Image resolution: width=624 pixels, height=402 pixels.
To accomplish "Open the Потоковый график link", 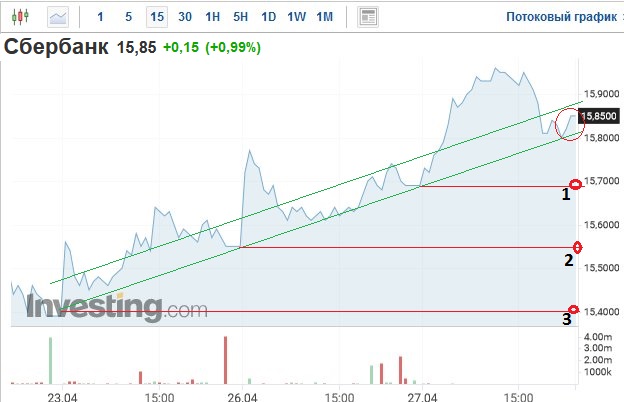I will pos(561,17).
